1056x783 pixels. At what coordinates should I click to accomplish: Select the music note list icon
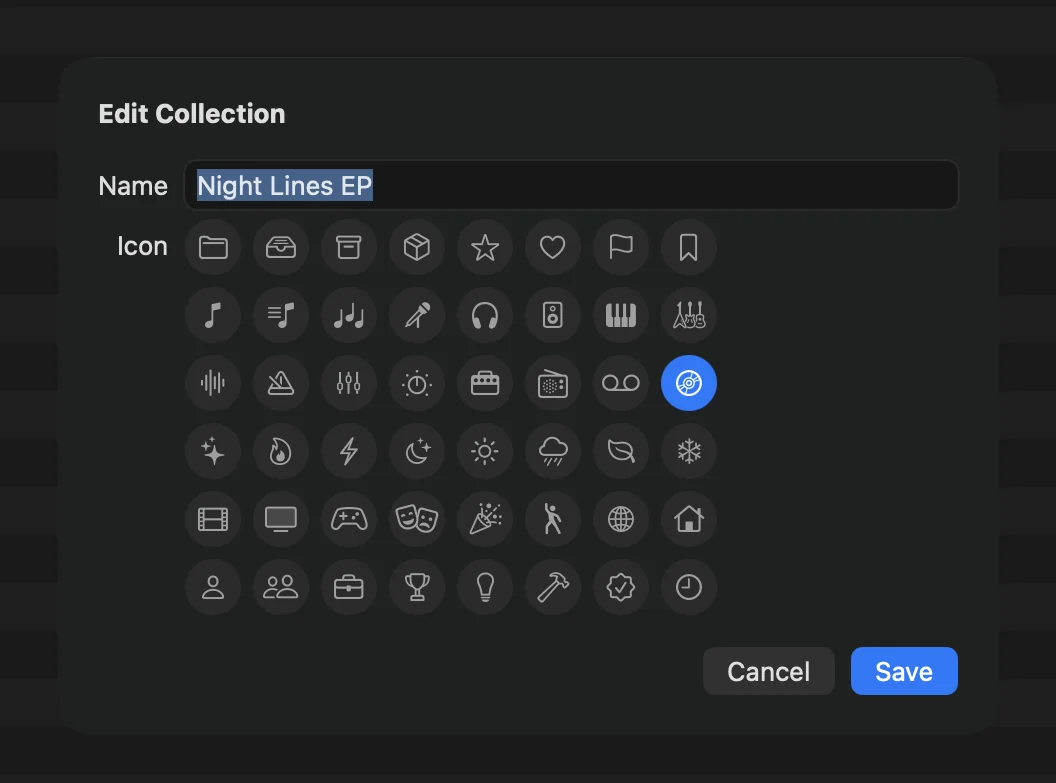(x=281, y=315)
